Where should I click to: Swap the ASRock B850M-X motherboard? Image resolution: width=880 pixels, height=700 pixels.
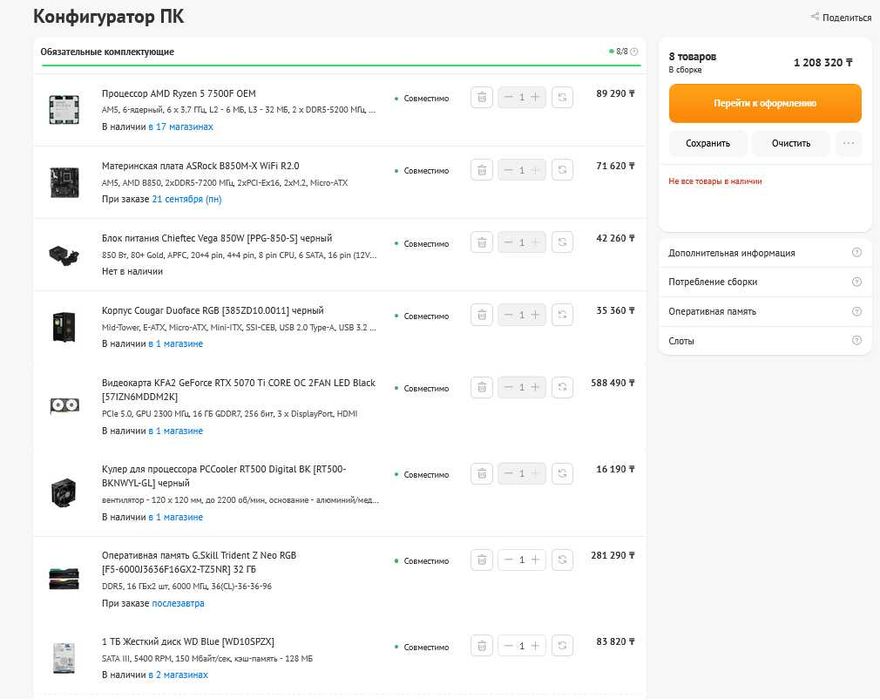click(562, 170)
